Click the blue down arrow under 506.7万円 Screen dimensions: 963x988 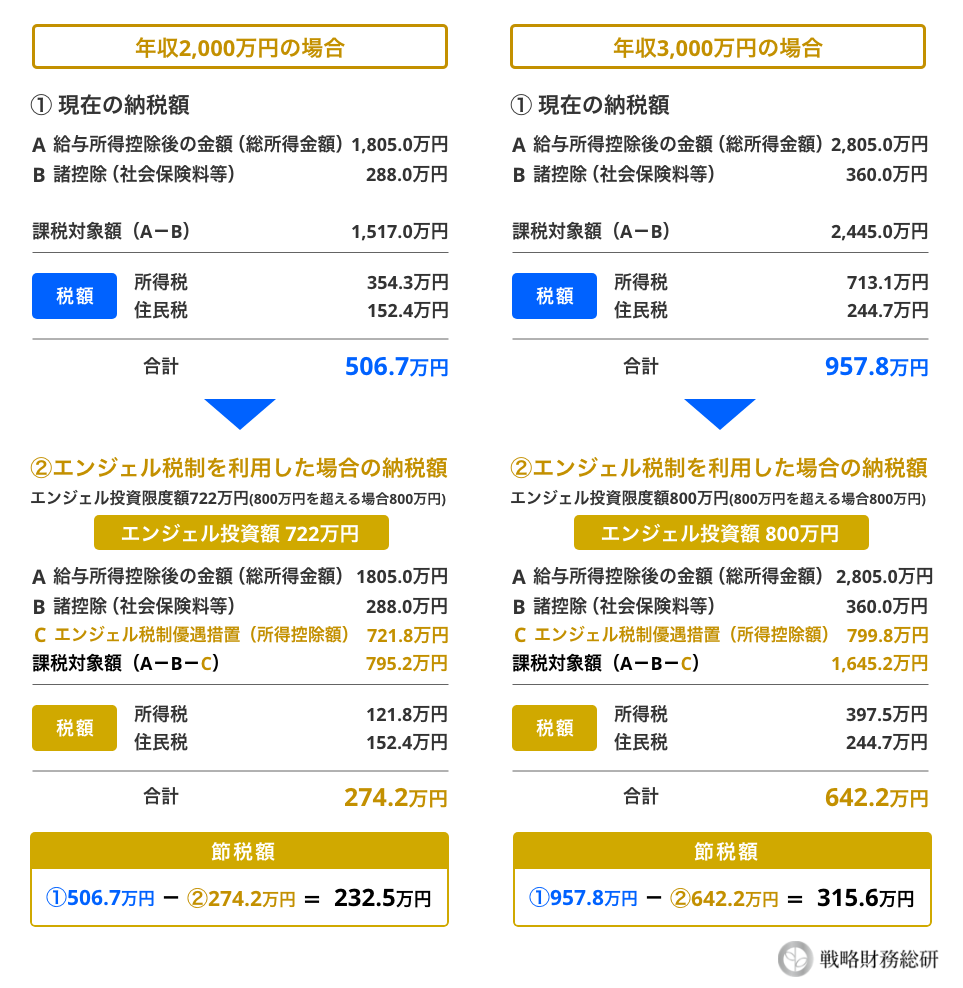click(x=239, y=413)
